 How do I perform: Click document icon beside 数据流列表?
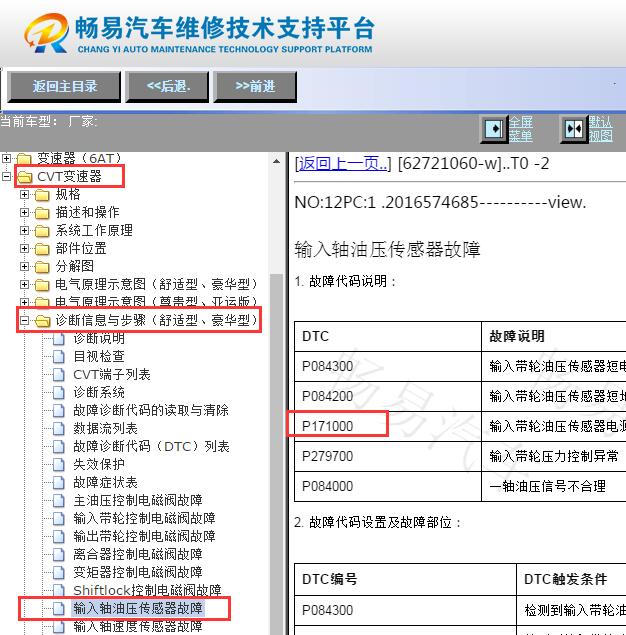(x=59, y=428)
